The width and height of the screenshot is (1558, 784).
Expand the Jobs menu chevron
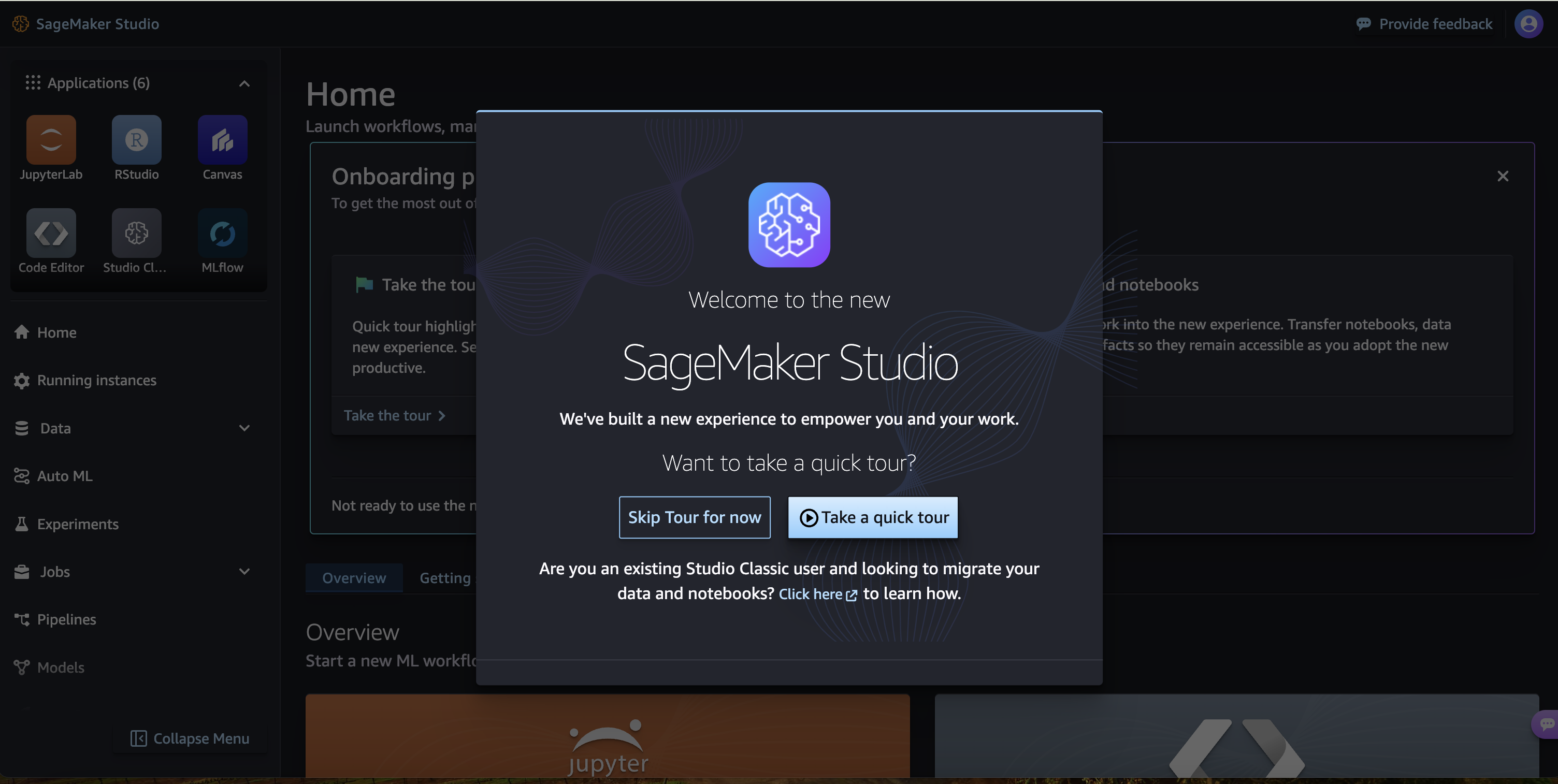(244, 572)
